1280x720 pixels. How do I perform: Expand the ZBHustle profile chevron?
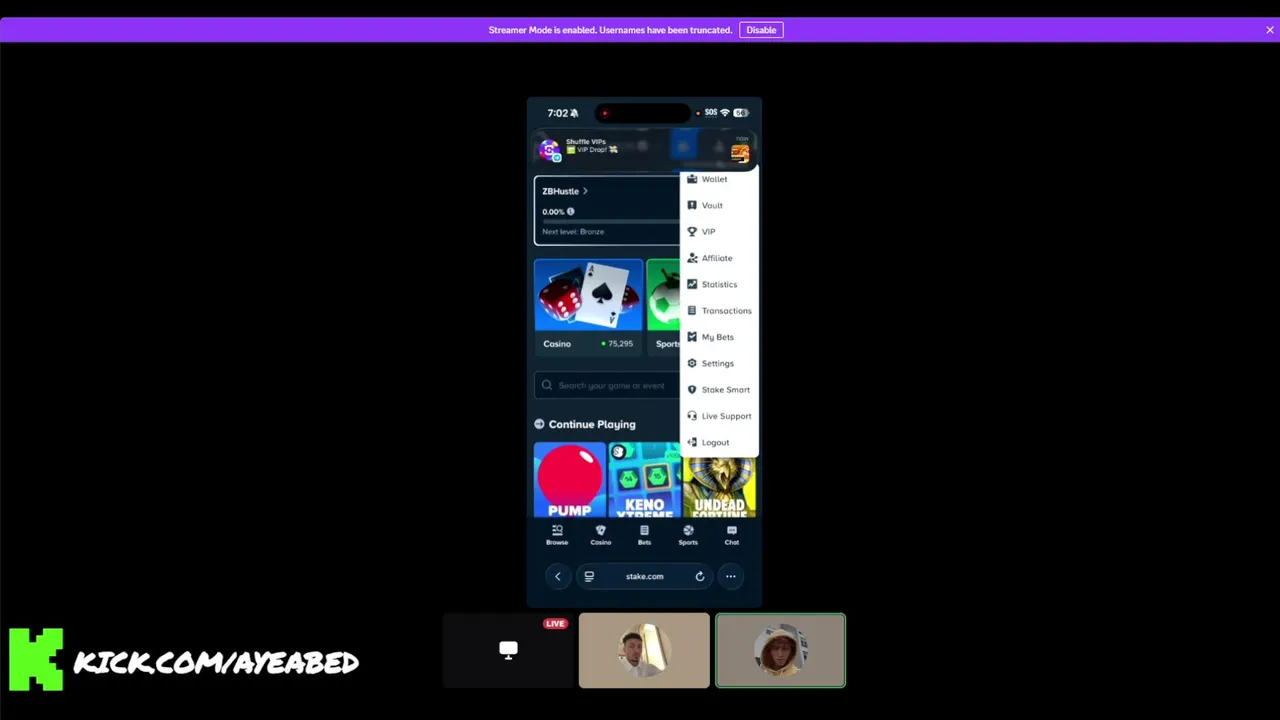[585, 191]
